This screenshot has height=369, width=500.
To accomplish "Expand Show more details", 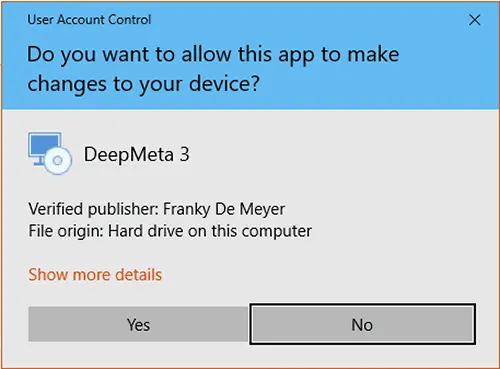I will coord(95,275).
